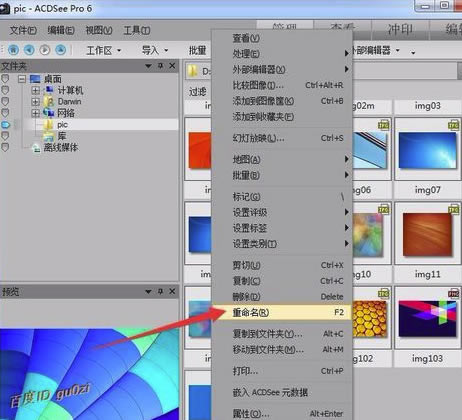The image size is (462, 420).
Task: Click the 库 library icon in tree
Action: point(49,136)
